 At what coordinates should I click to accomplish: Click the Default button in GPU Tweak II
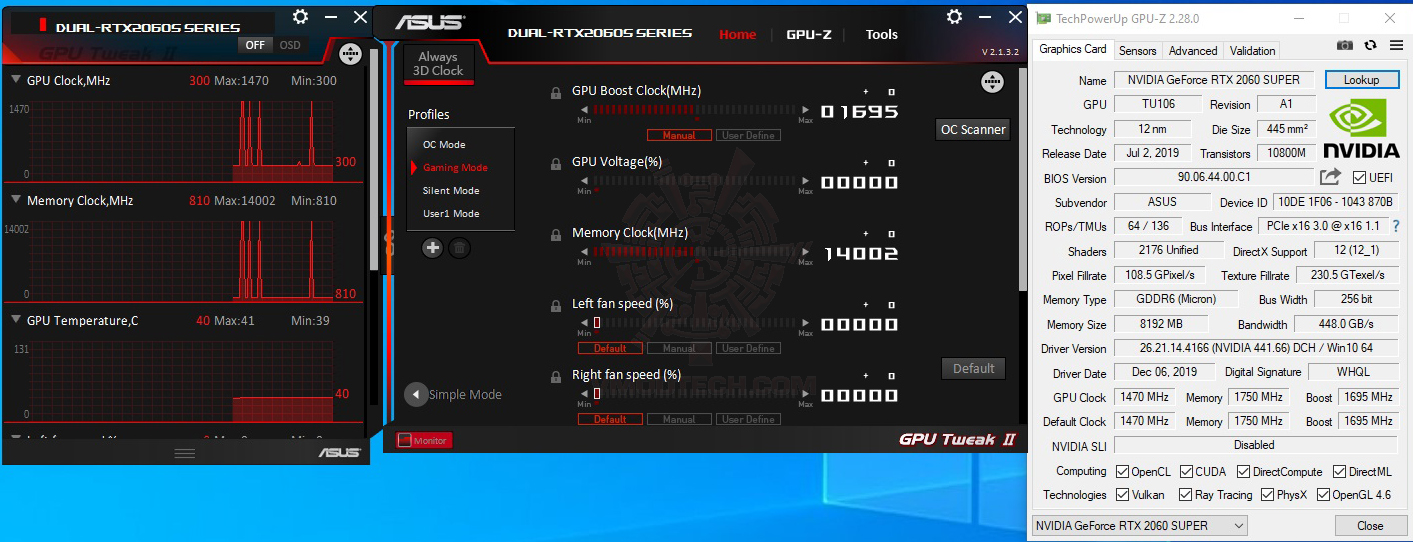click(x=973, y=368)
